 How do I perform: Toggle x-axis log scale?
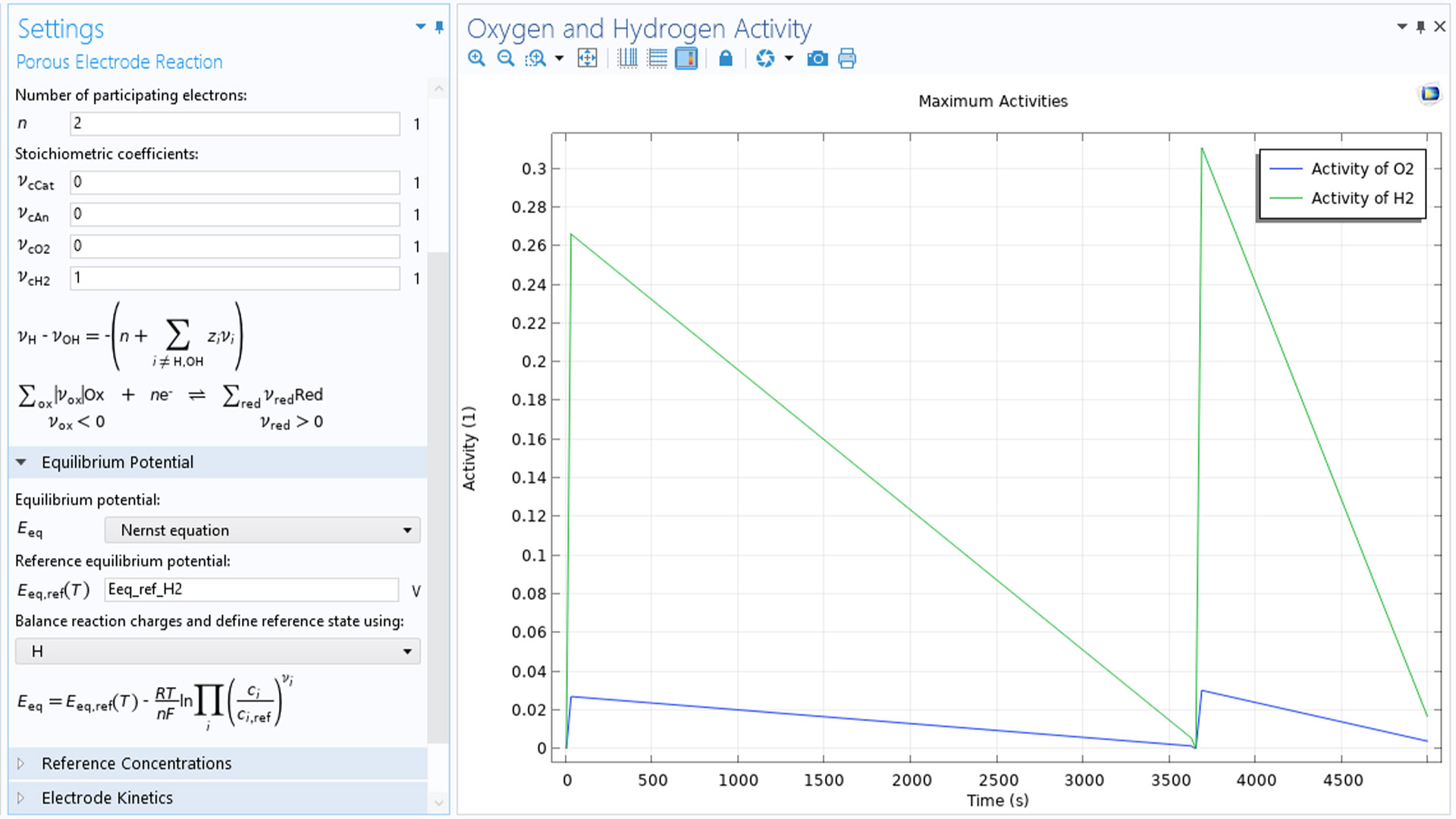(x=627, y=58)
